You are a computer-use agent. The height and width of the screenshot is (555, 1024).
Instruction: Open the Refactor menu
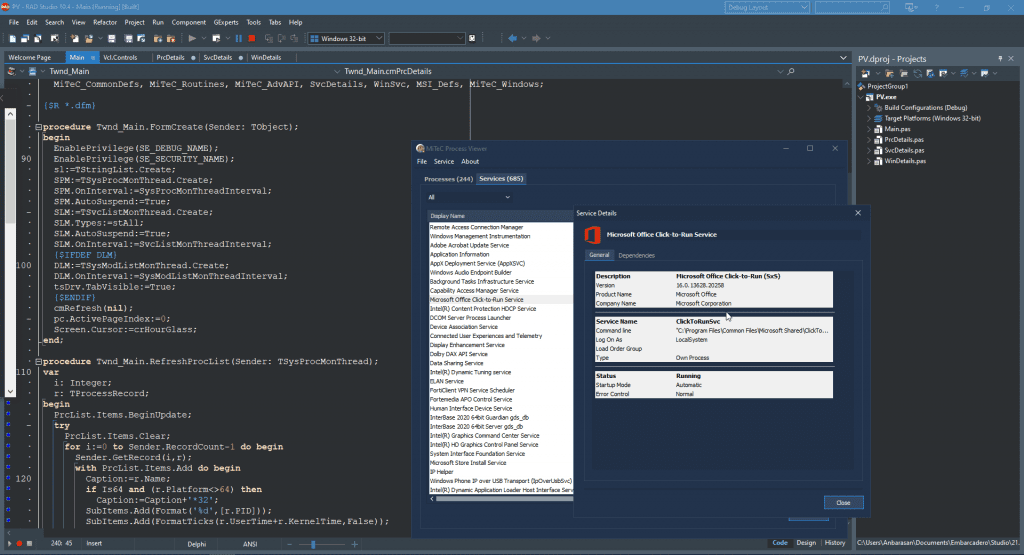click(x=104, y=22)
